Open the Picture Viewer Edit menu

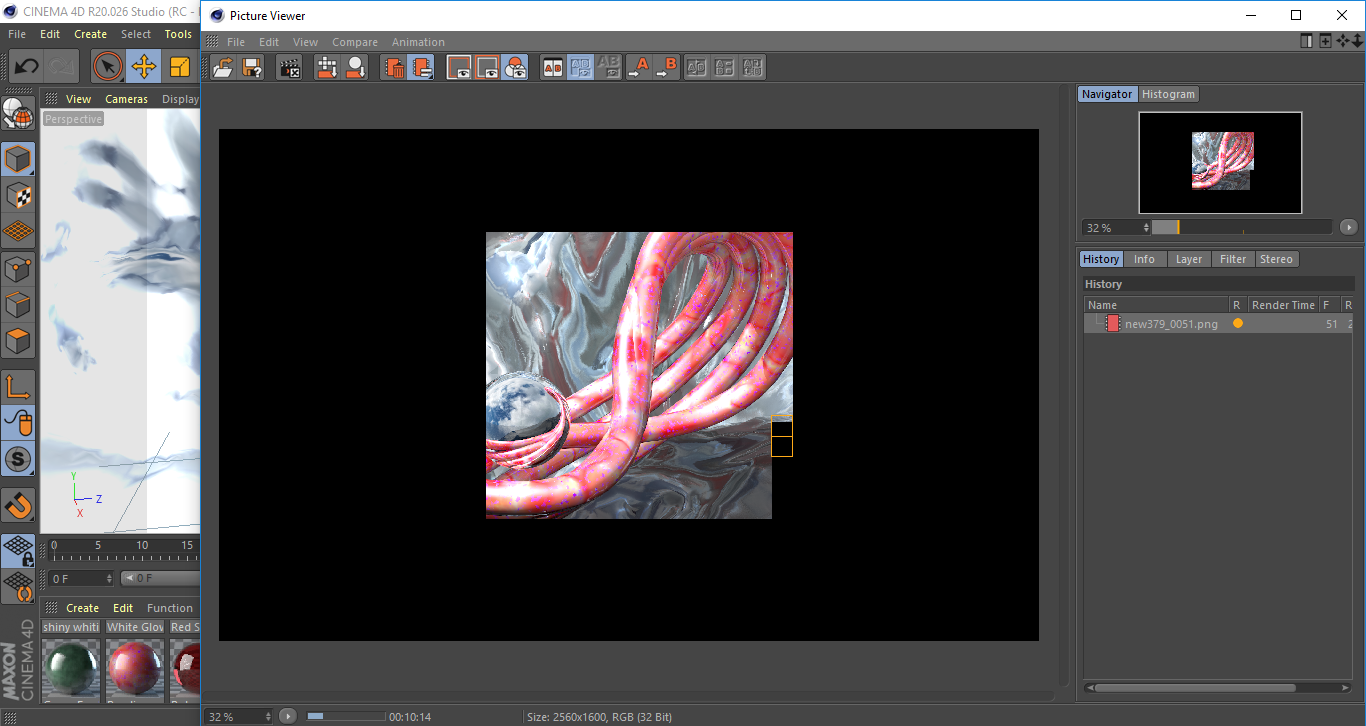pos(269,42)
